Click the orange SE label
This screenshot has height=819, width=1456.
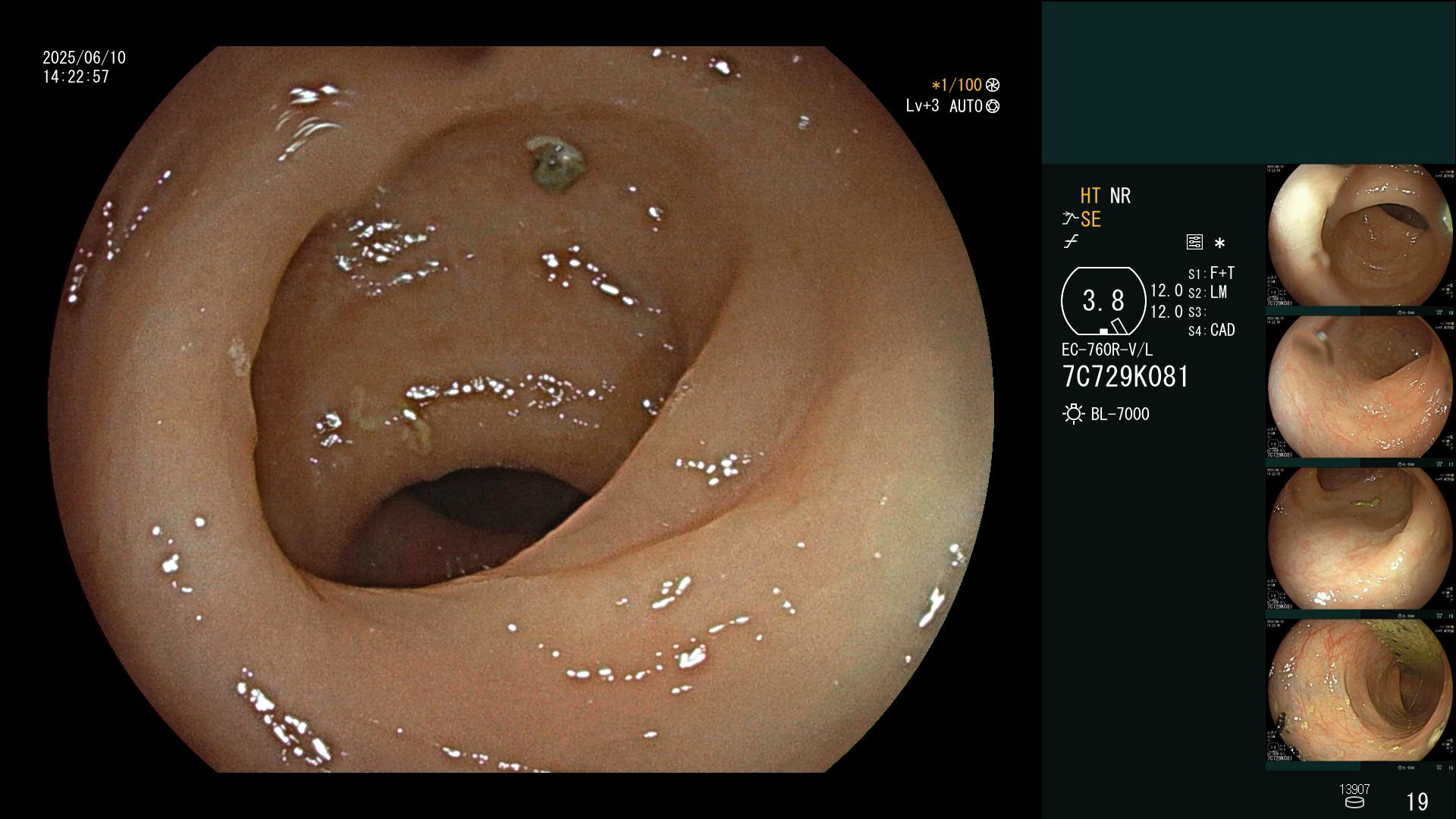click(1090, 220)
